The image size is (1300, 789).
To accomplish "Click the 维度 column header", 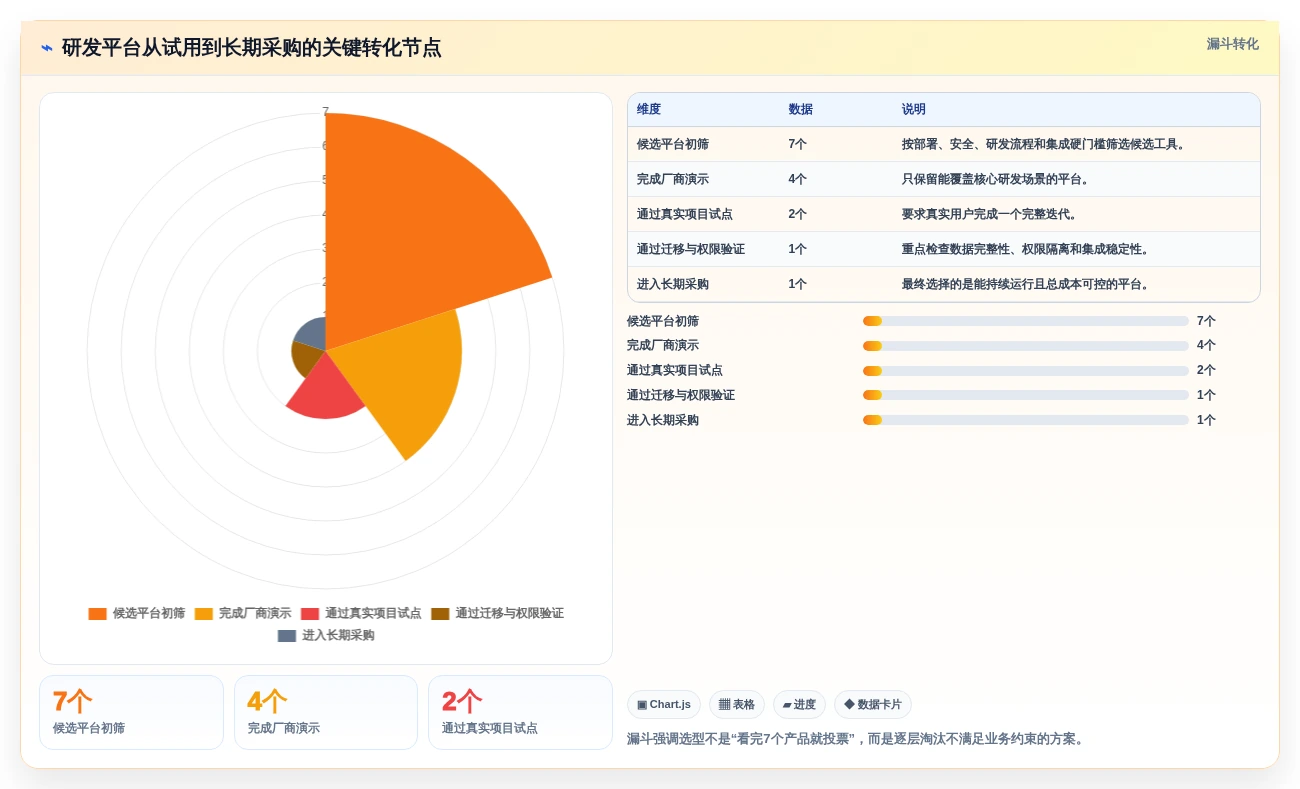I will pos(649,110).
